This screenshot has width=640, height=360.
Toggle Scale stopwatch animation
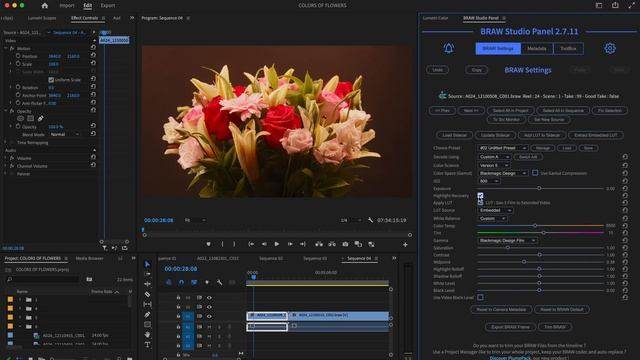click(x=18, y=64)
